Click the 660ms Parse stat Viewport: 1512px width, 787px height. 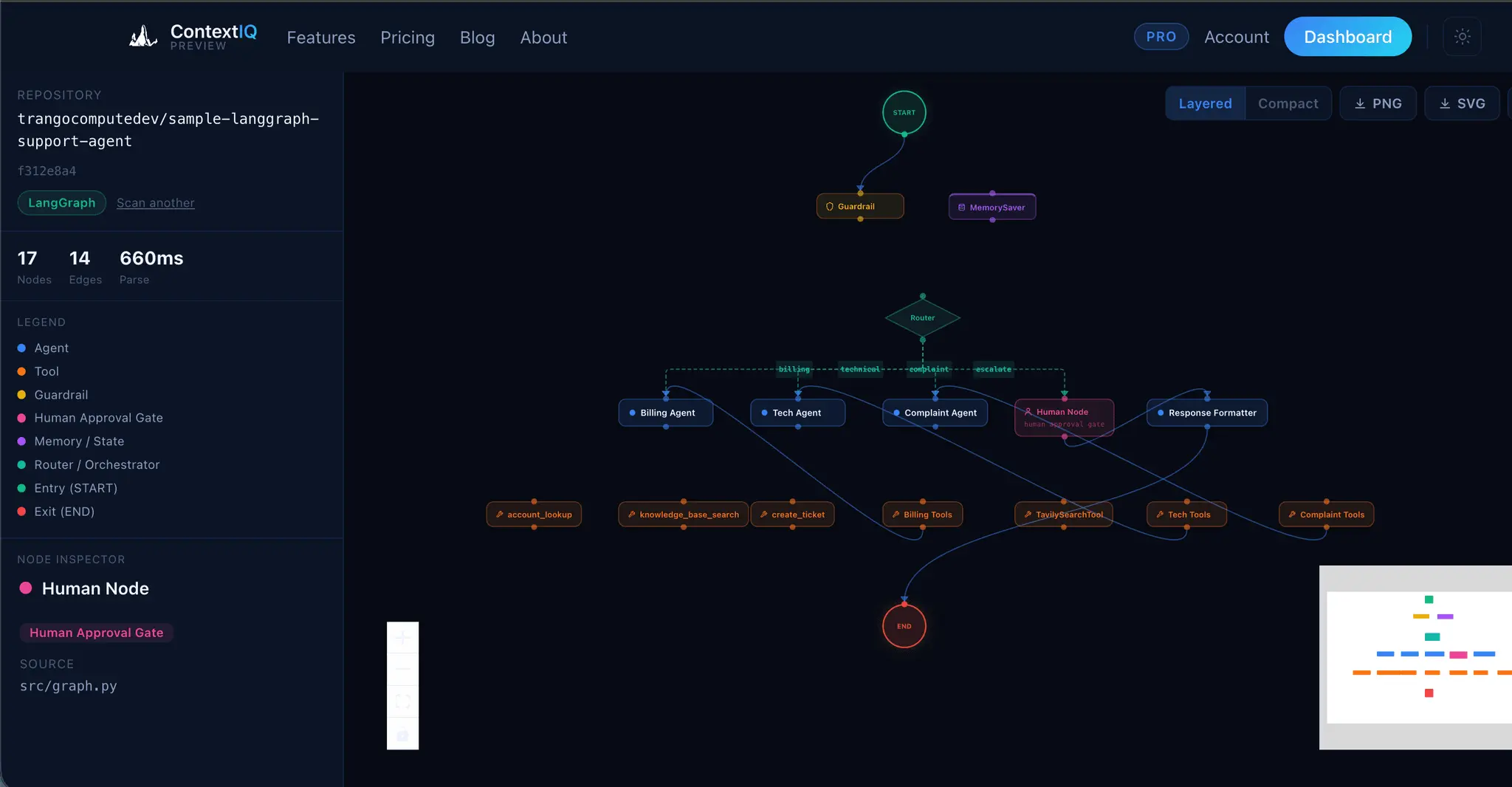pyautogui.click(x=151, y=267)
